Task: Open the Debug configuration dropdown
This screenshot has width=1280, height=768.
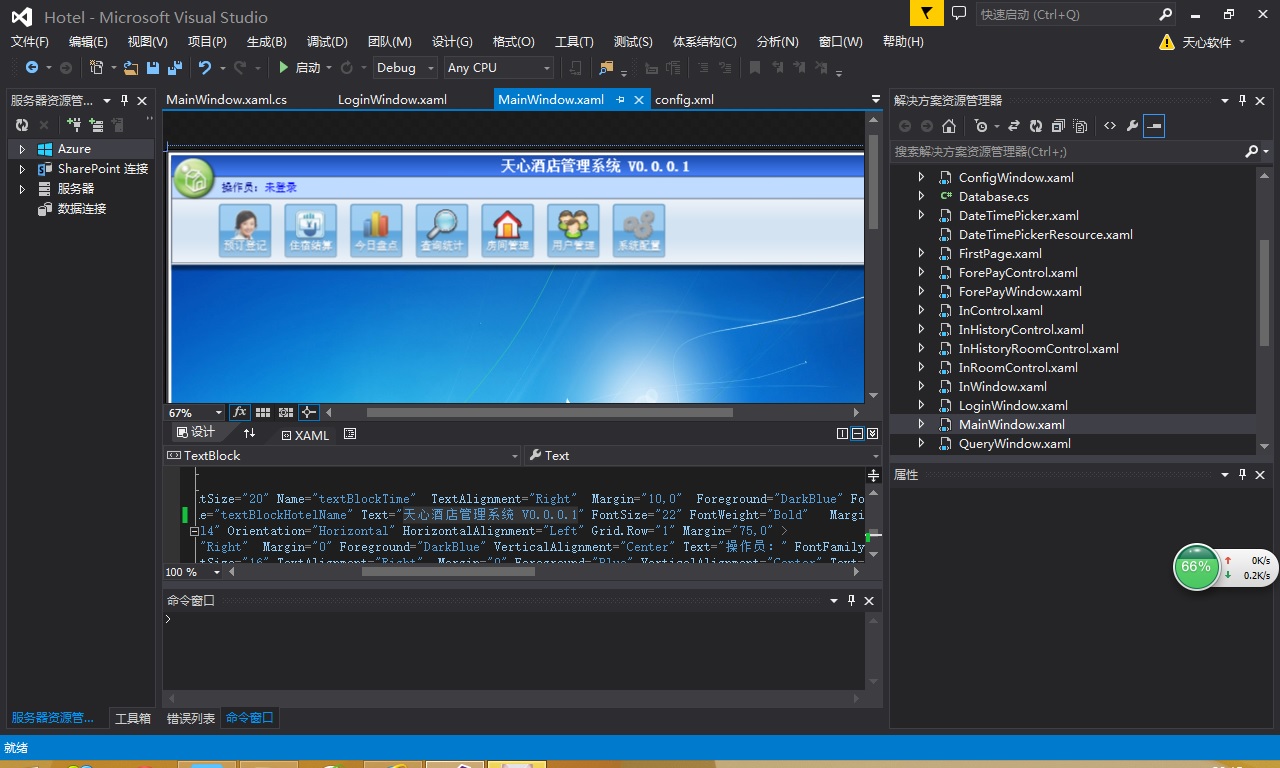Action: tap(405, 68)
